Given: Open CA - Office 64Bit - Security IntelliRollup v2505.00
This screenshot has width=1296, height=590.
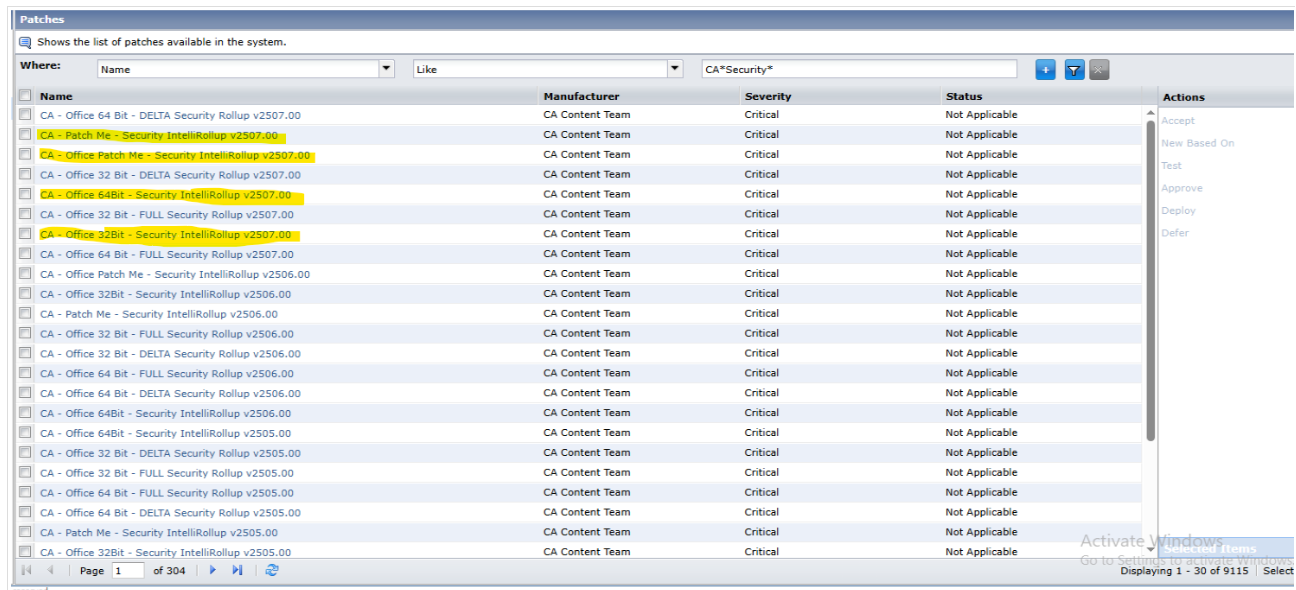Looking at the screenshot, I should click(x=166, y=433).
